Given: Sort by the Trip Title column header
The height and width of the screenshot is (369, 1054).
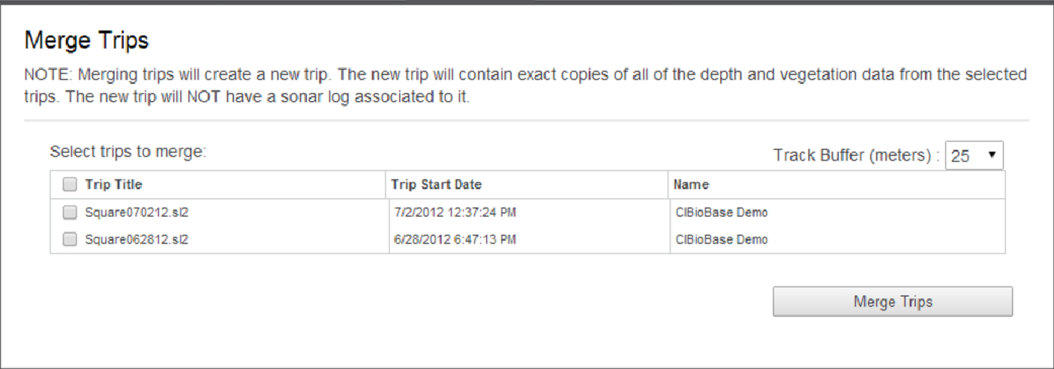Looking at the screenshot, I should (x=114, y=184).
